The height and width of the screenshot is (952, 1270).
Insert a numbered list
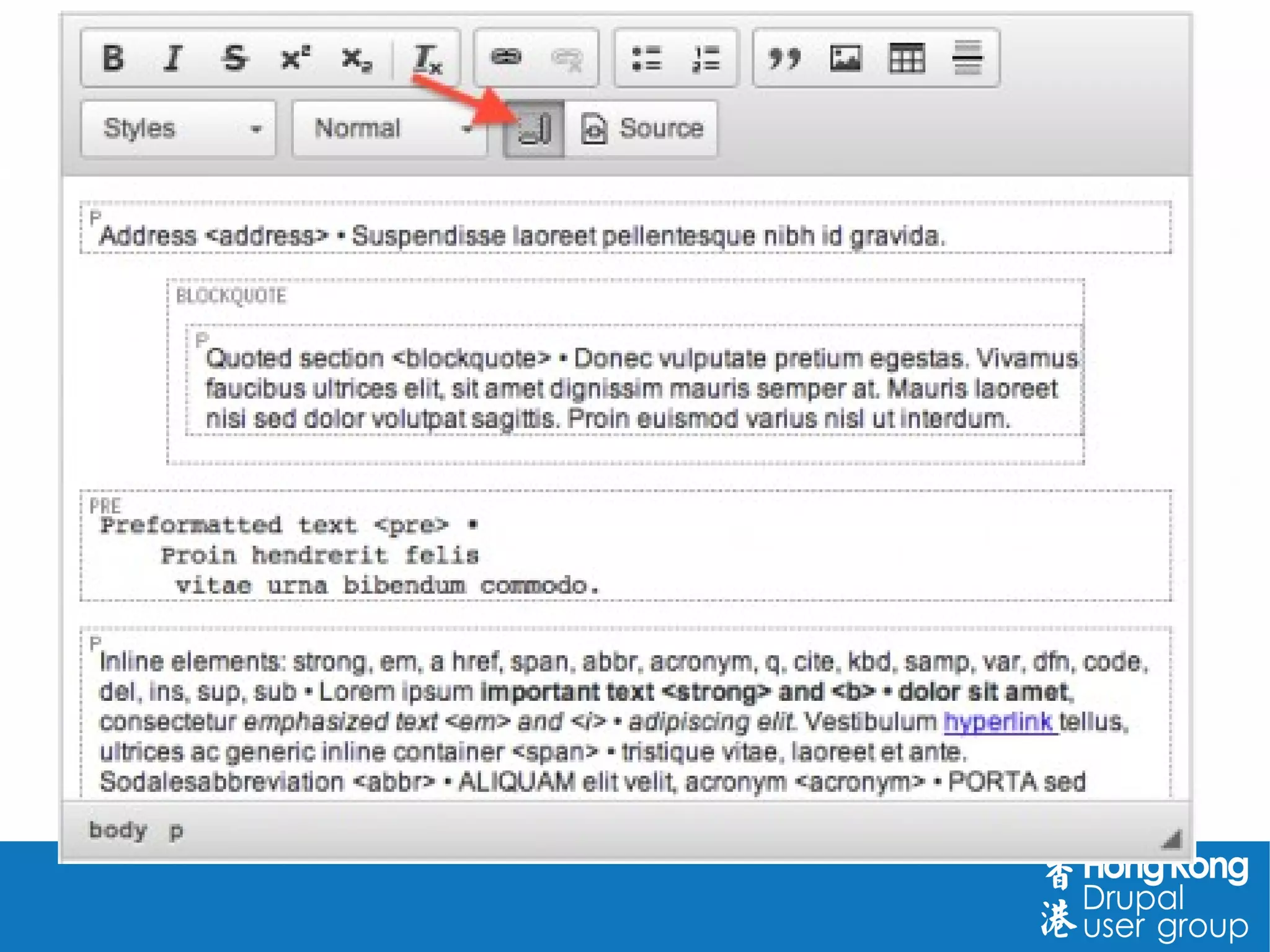tap(706, 60)
